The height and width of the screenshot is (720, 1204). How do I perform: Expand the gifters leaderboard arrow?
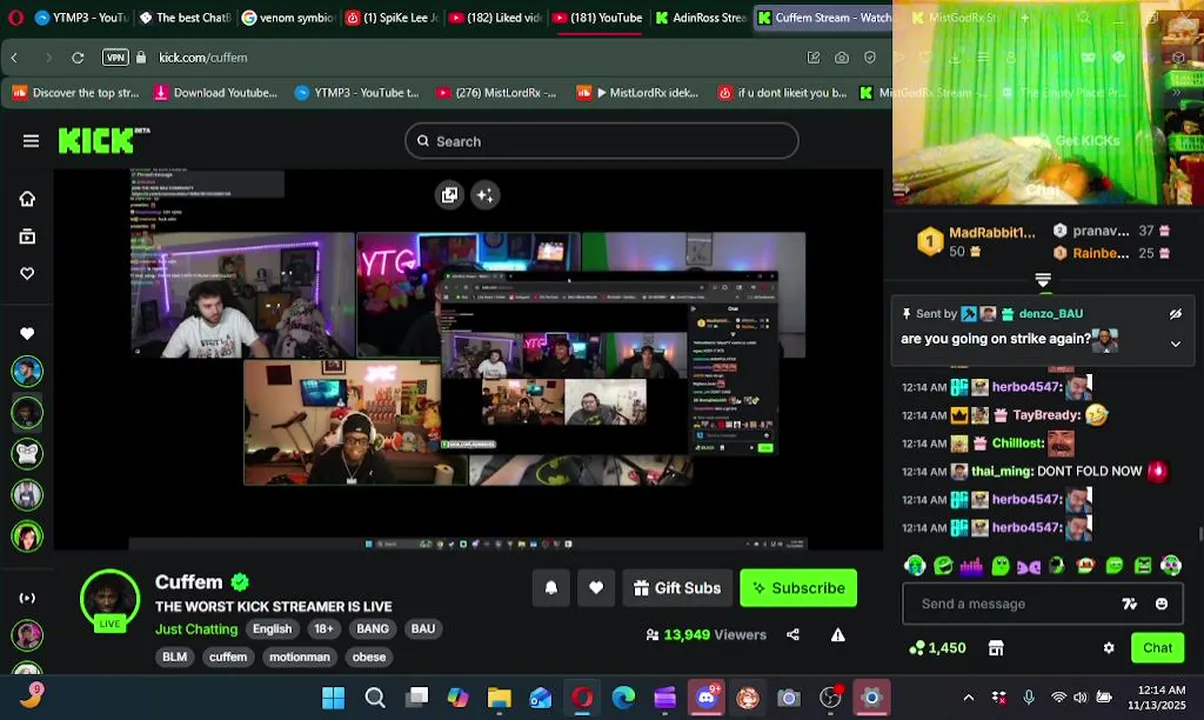click(x=1043, y=281)
